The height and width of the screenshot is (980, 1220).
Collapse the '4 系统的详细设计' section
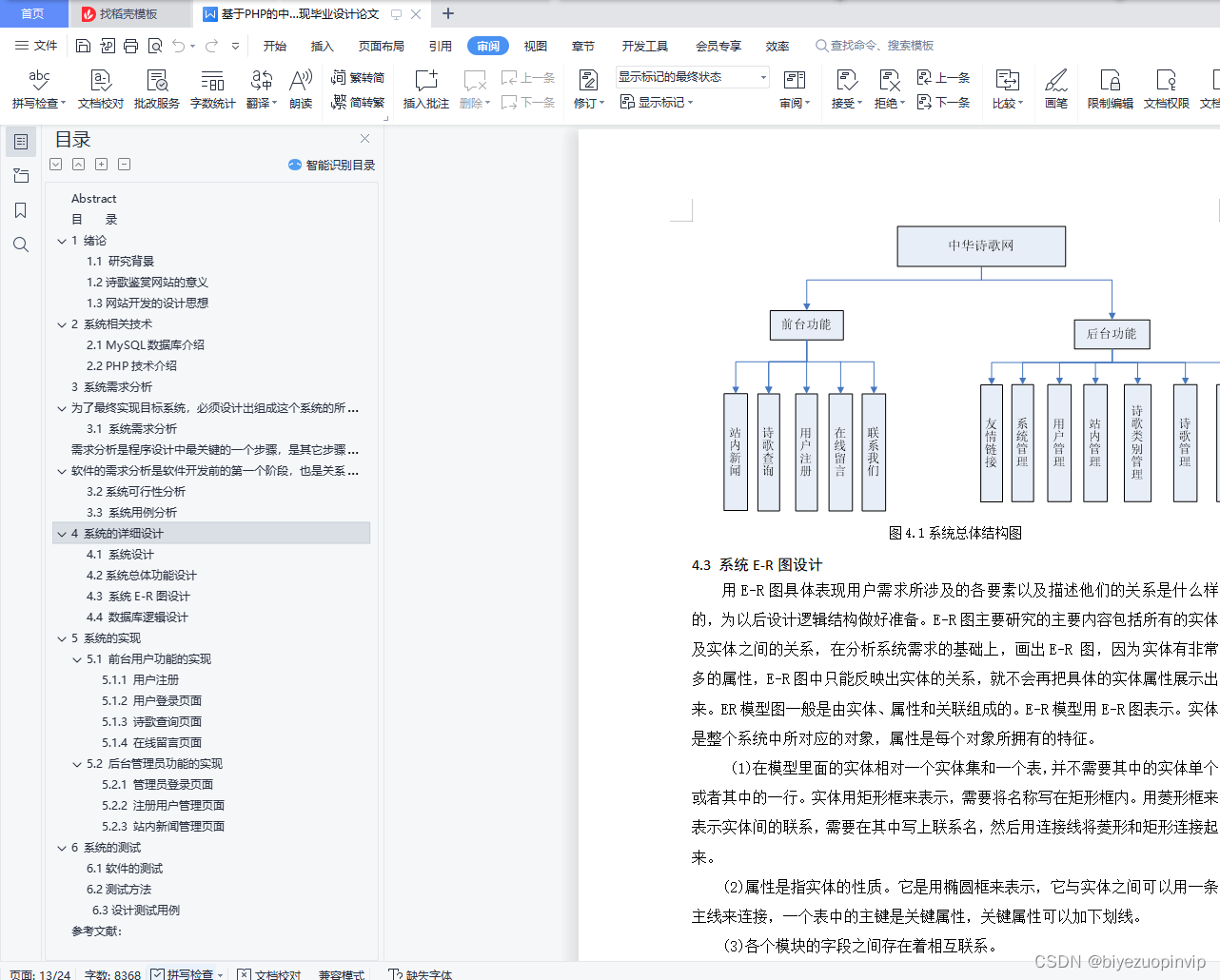click(62, 534)
